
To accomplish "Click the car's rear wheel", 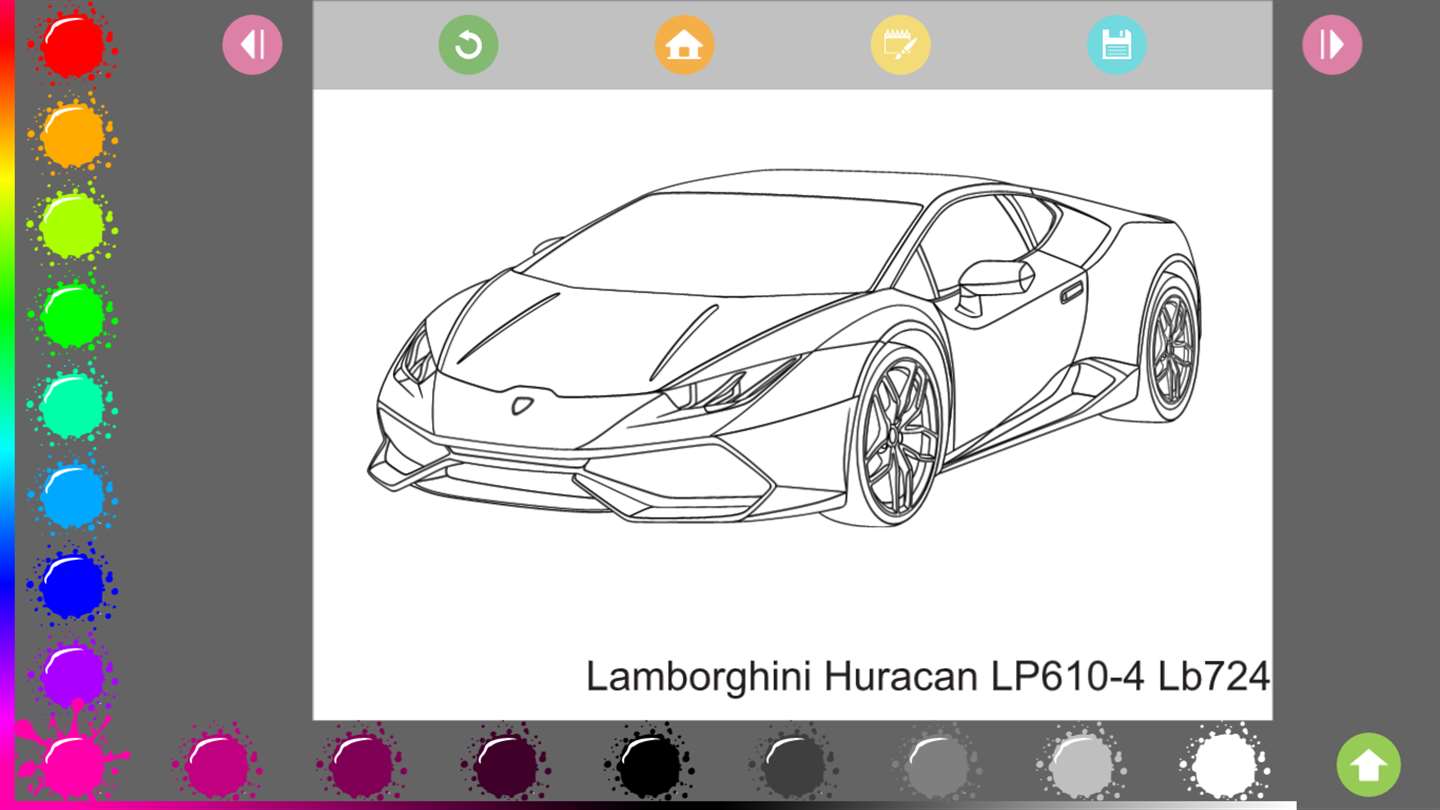I will tap(1170, 347).
